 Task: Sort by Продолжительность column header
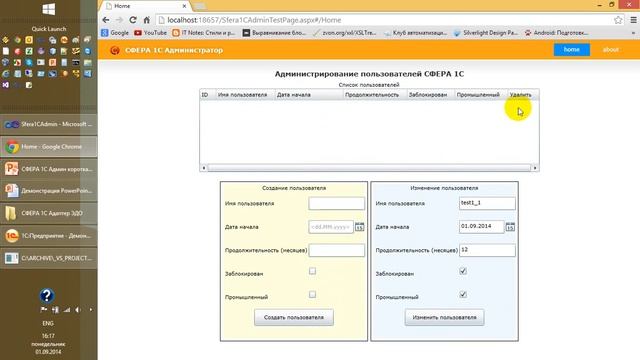coord(375,95)
